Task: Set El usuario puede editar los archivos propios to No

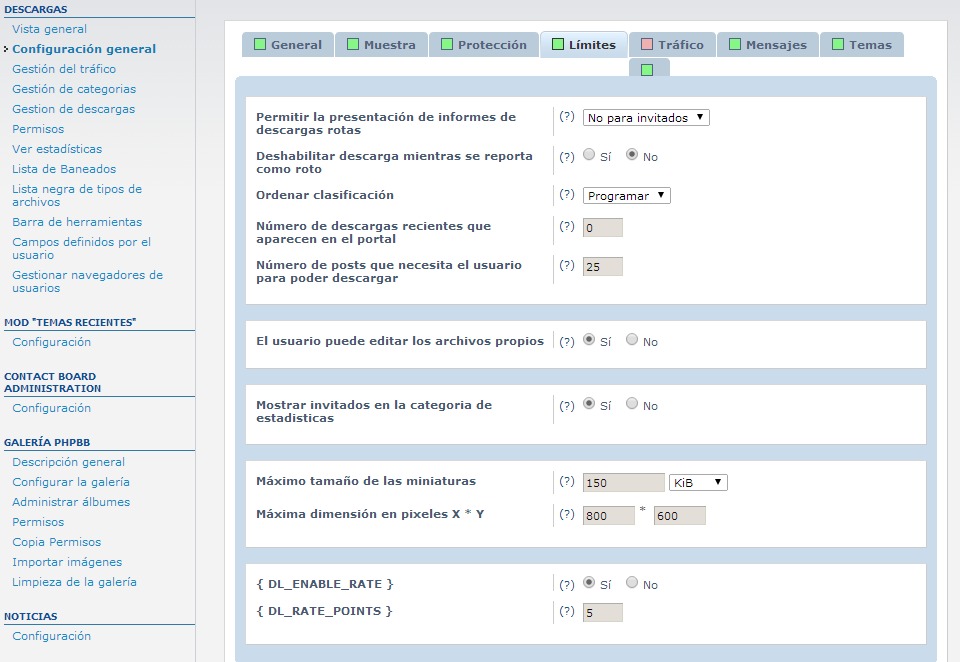Action: pyautogui.click(x=631, y=340)
